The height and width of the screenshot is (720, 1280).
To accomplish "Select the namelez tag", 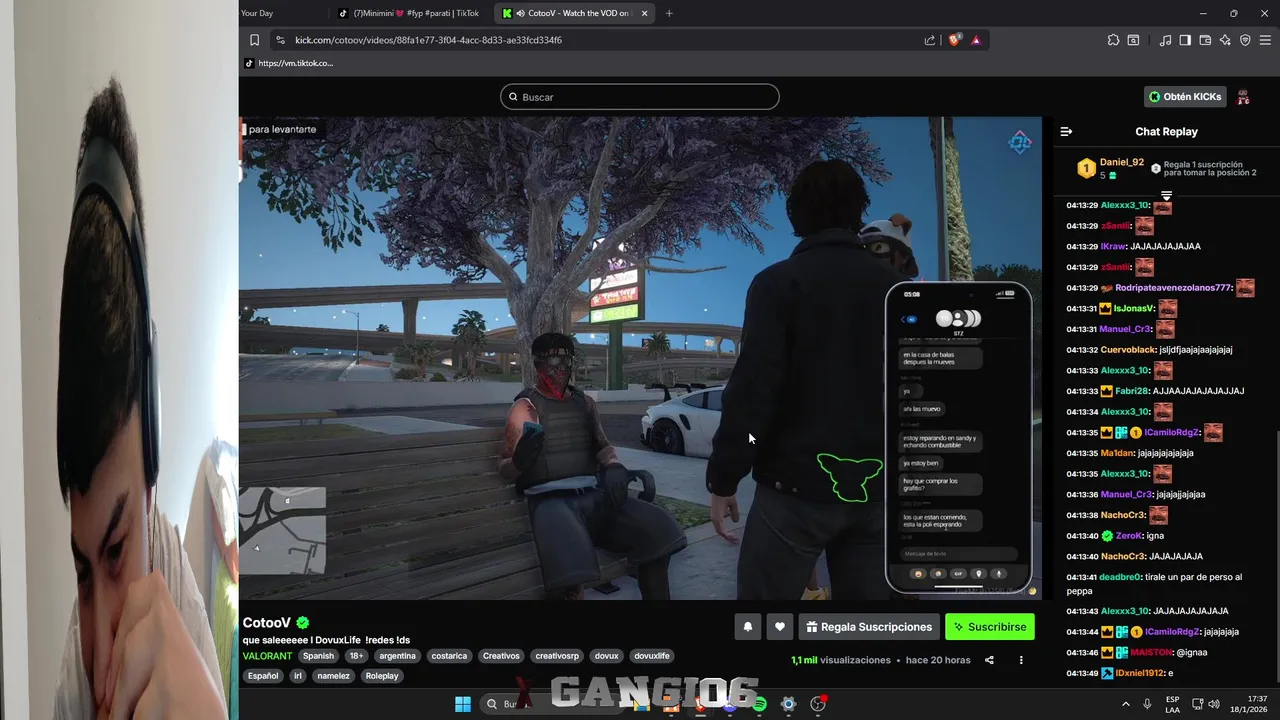I will click(x=333, y=676).
